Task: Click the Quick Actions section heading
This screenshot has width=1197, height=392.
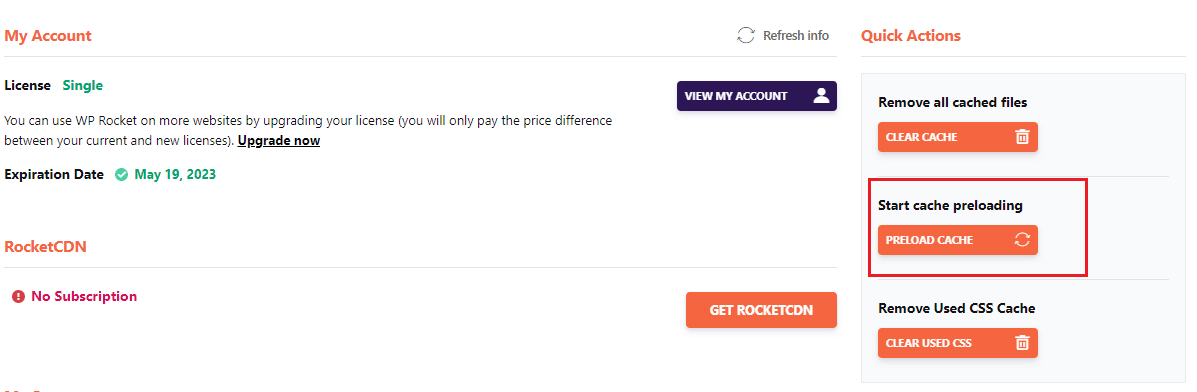Action: click(911, 36)
